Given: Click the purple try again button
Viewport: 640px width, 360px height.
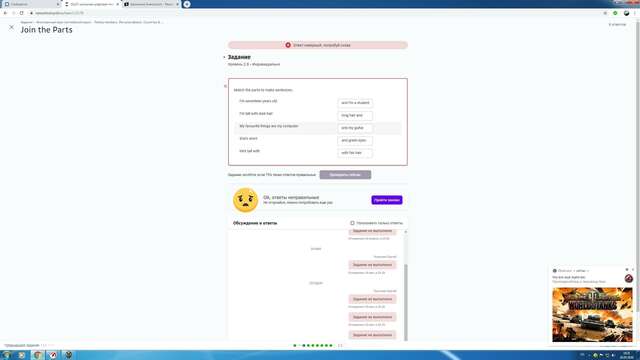Looking at the screenshot, I should click(x=387, y=200).
